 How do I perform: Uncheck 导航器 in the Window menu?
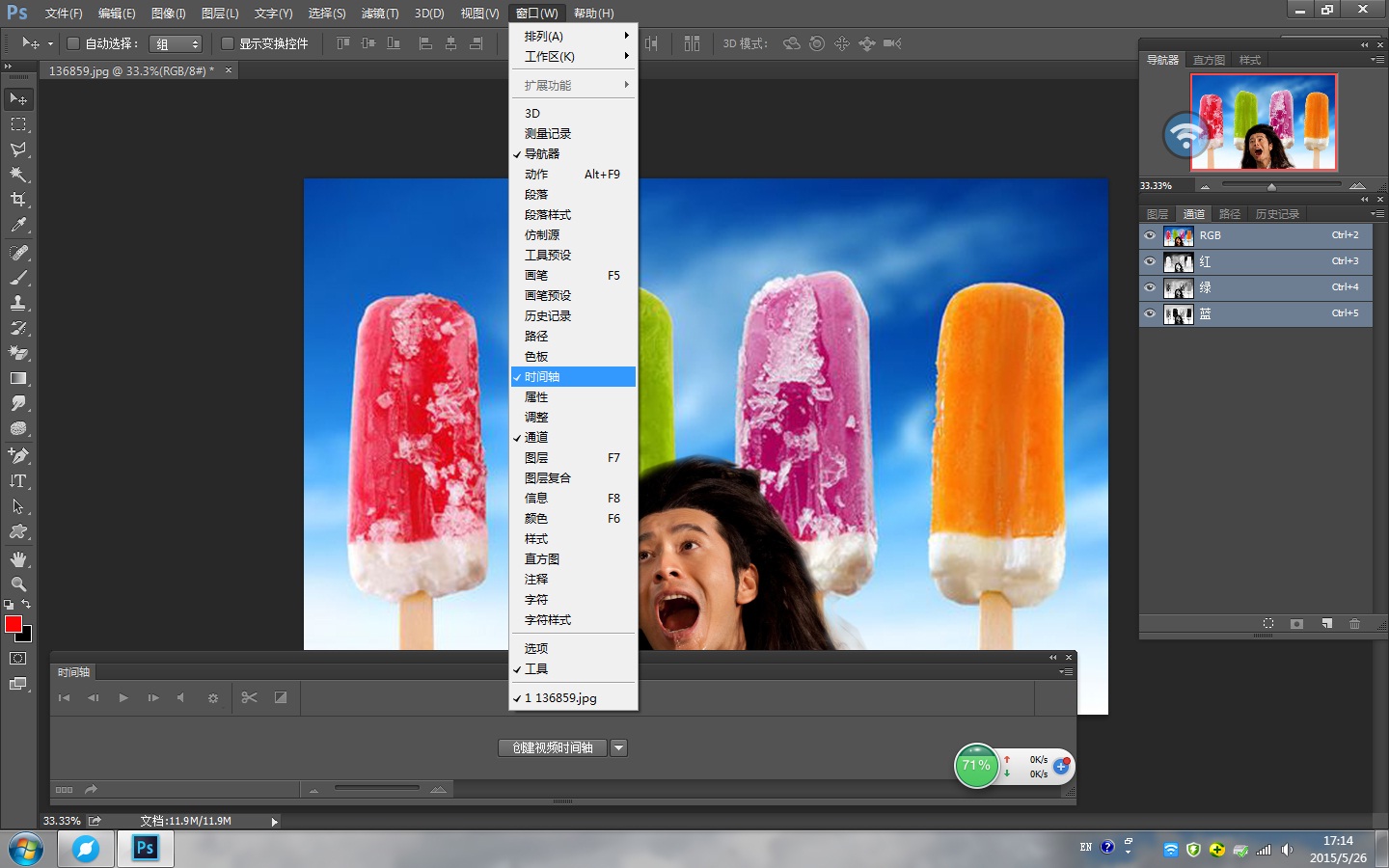pos(573,154)
